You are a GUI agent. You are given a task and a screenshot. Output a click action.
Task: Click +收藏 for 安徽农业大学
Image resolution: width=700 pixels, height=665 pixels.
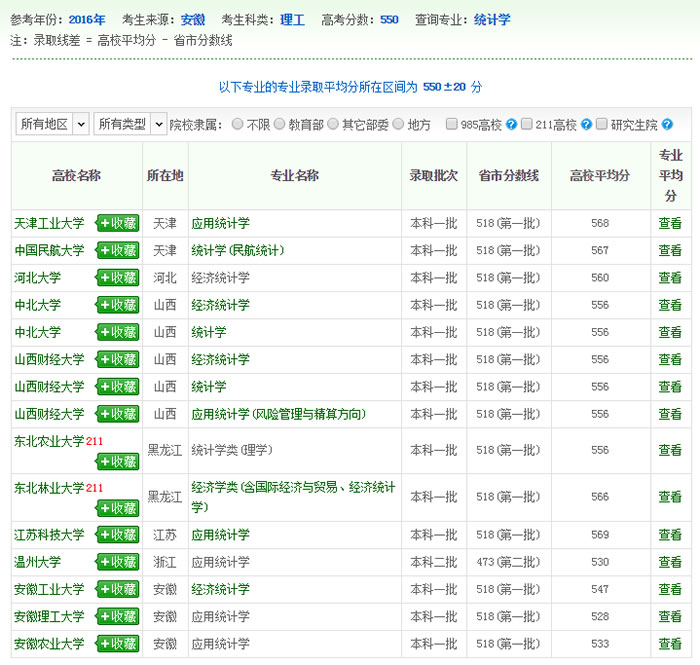118,644
